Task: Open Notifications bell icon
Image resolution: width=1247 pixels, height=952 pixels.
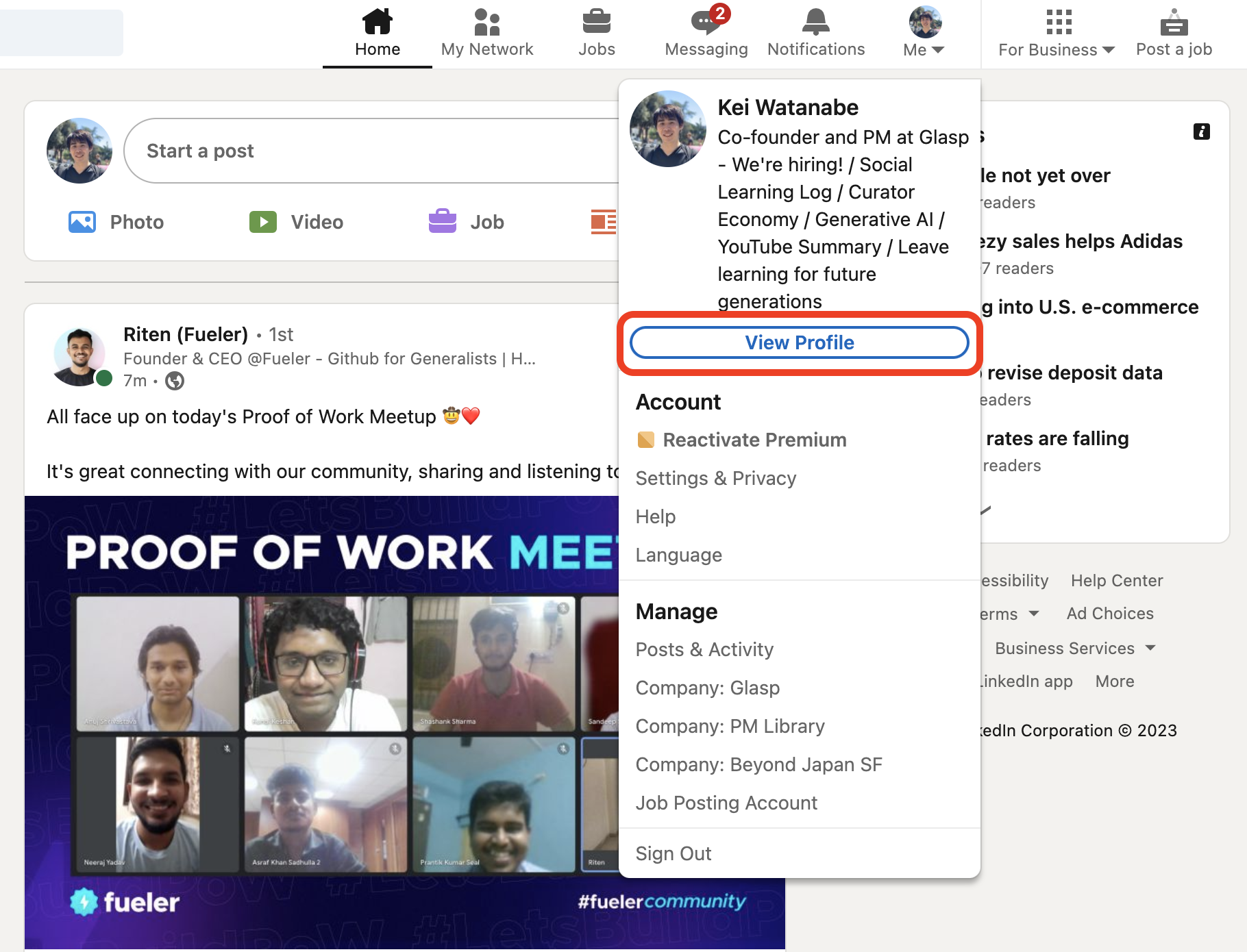Action: point(816,21)
